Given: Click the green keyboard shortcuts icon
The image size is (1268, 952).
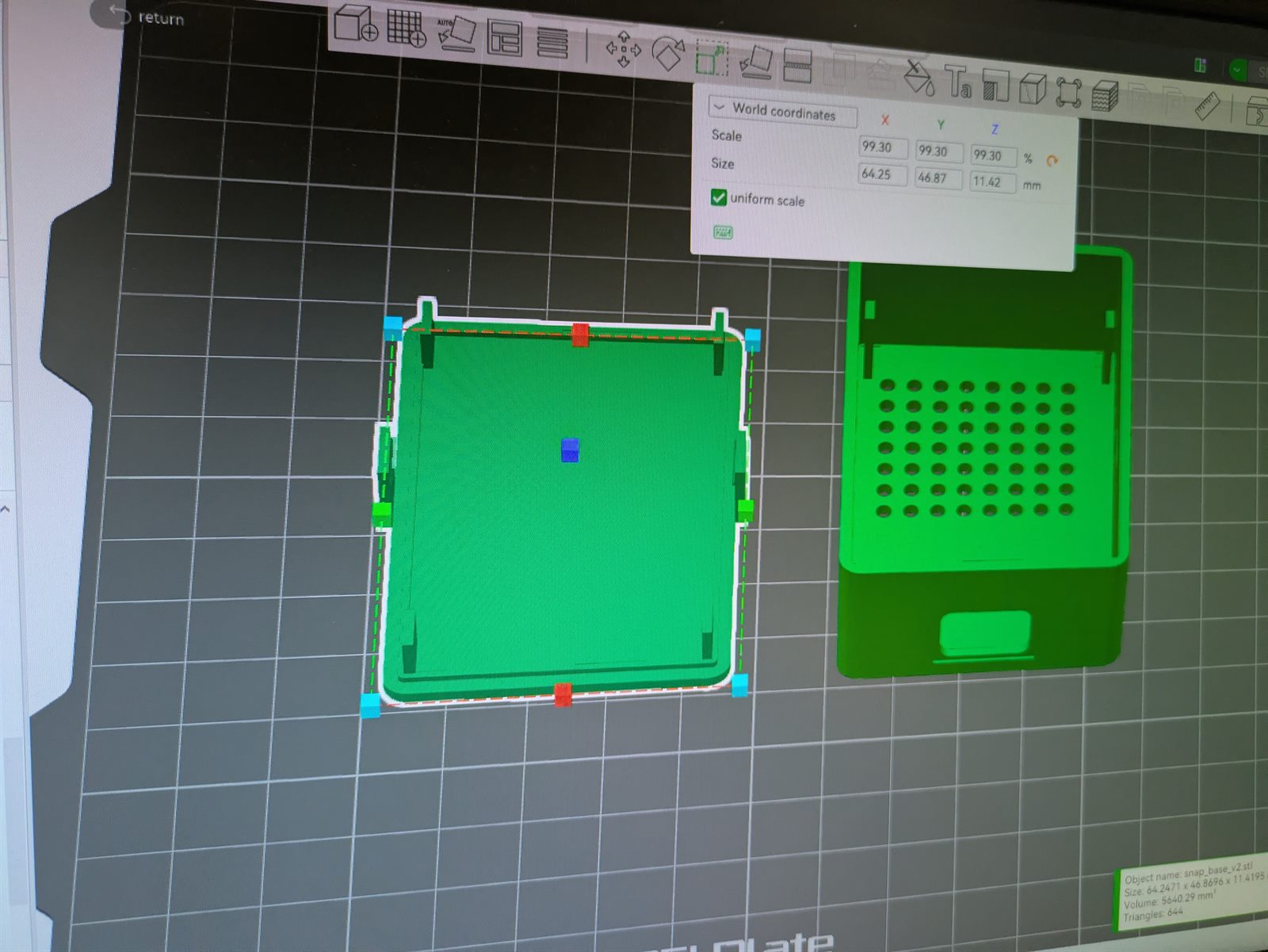Looking at the screenshot, I should coord(723,232).
